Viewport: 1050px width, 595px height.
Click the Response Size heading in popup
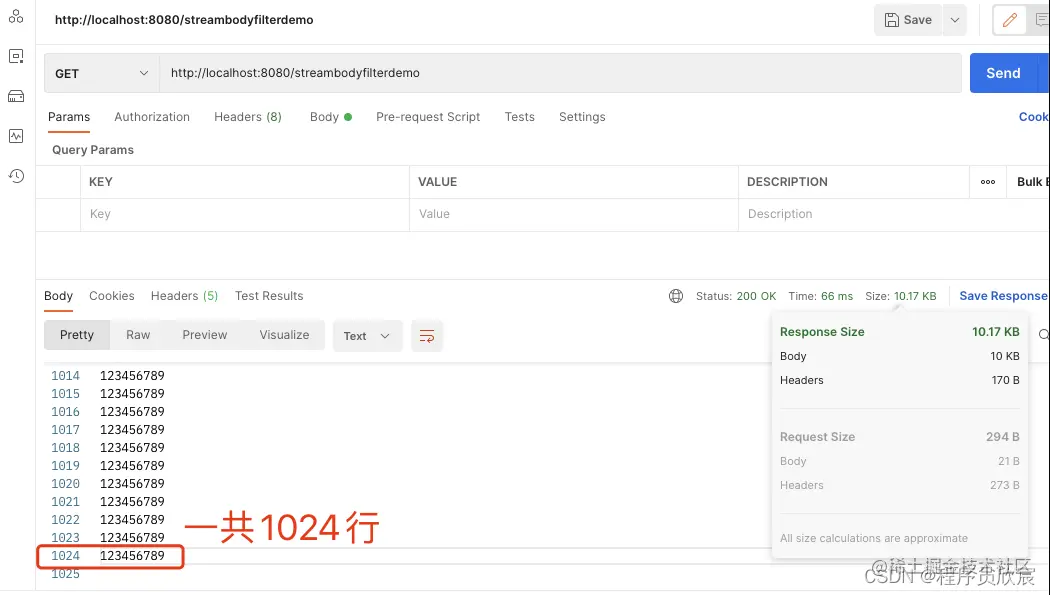click(822, 332)
